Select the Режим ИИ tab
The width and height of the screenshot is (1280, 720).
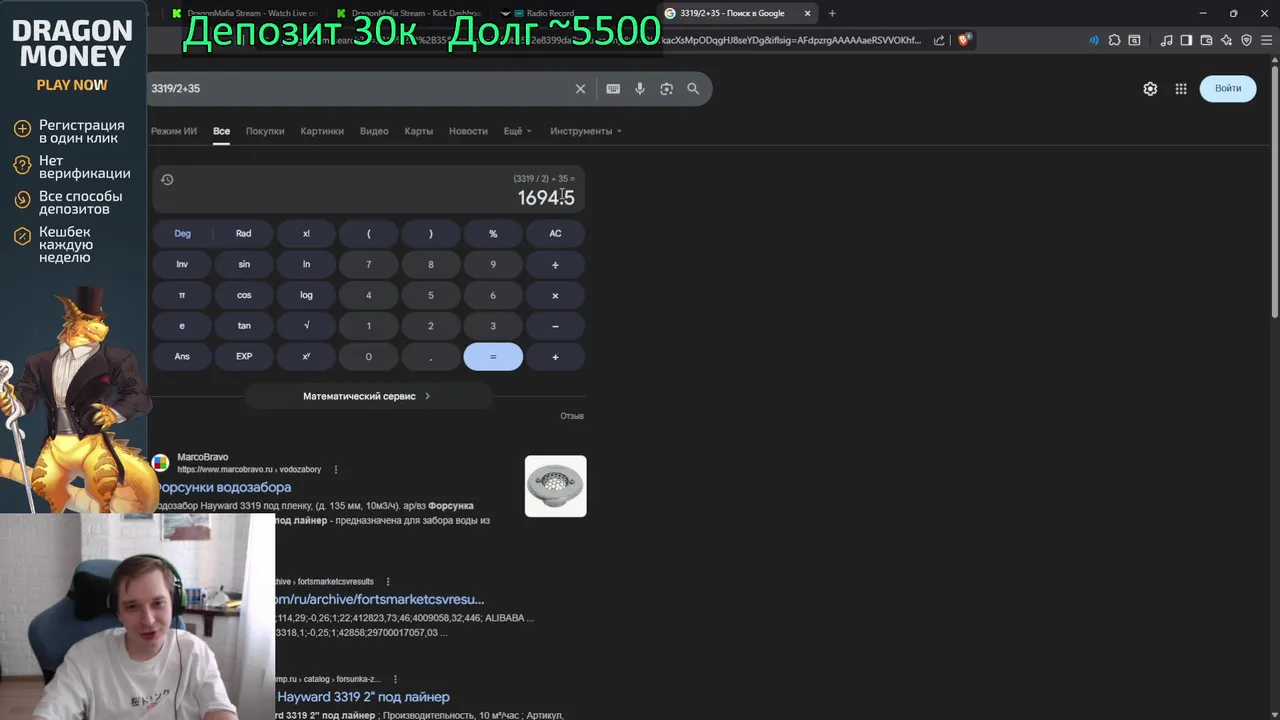(174, 131)
